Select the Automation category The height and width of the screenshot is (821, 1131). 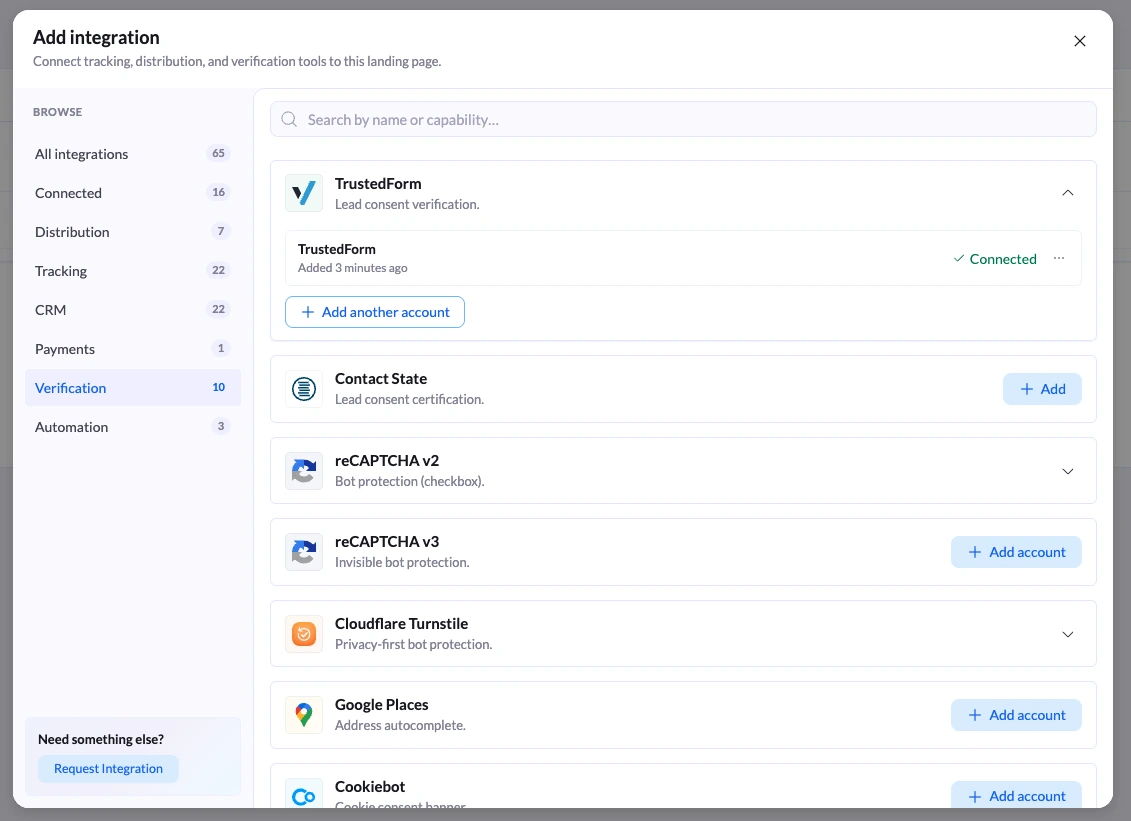click(133, 426)
